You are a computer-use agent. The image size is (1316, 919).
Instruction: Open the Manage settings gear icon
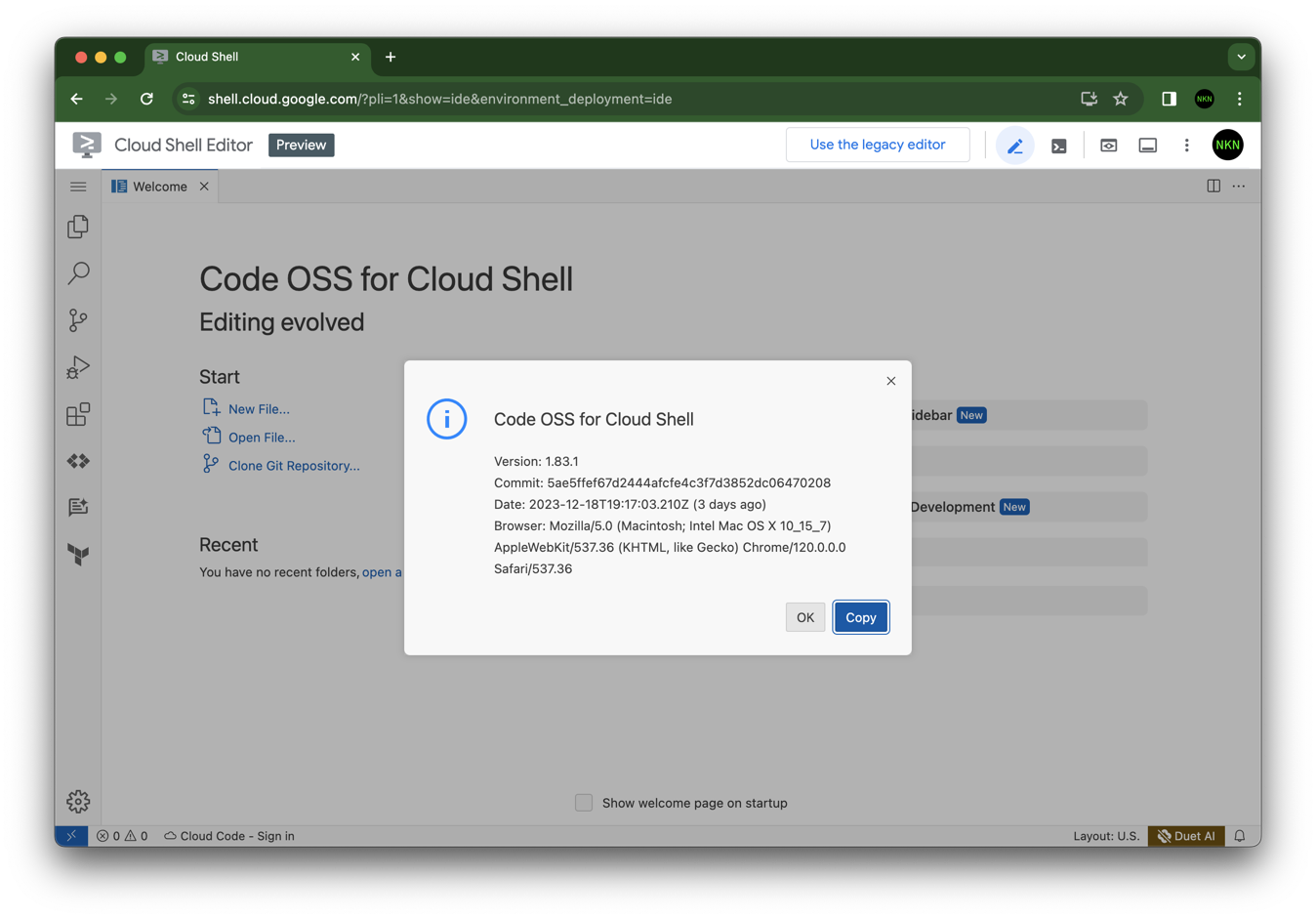coord(78,802)
